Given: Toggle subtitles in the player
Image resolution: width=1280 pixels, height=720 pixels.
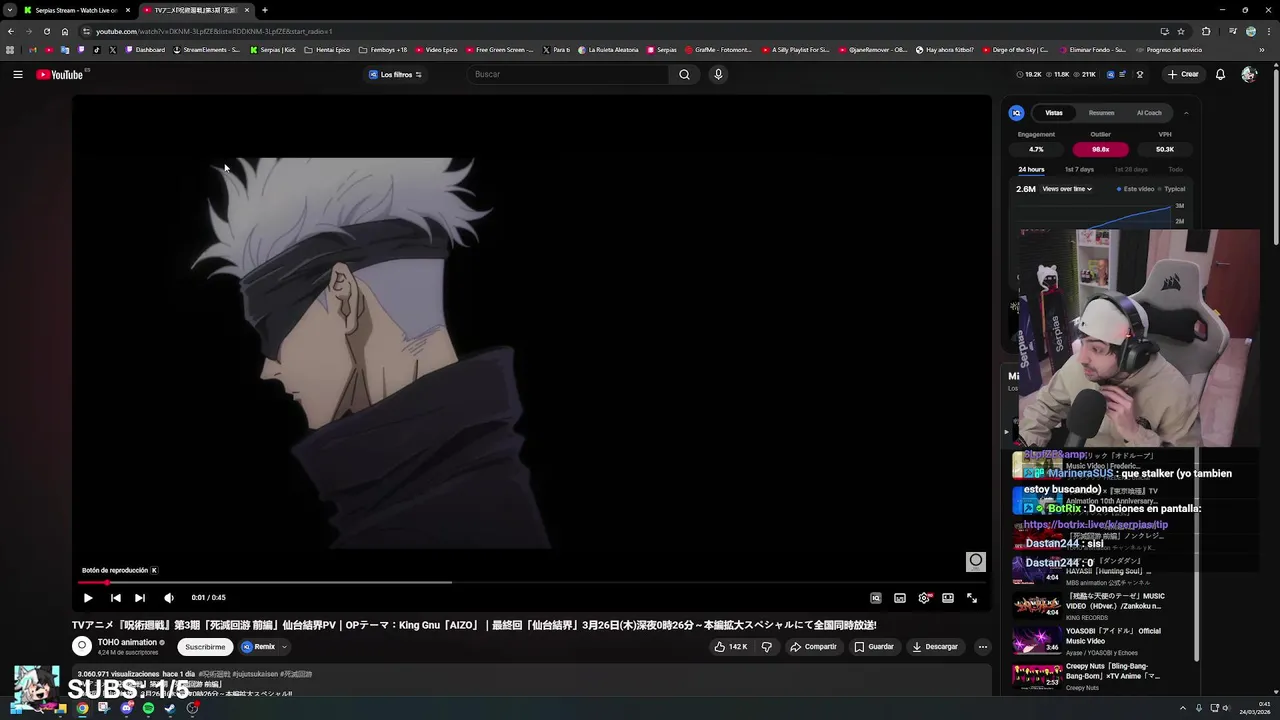Looking at the screenshot, I should [900, 598].
